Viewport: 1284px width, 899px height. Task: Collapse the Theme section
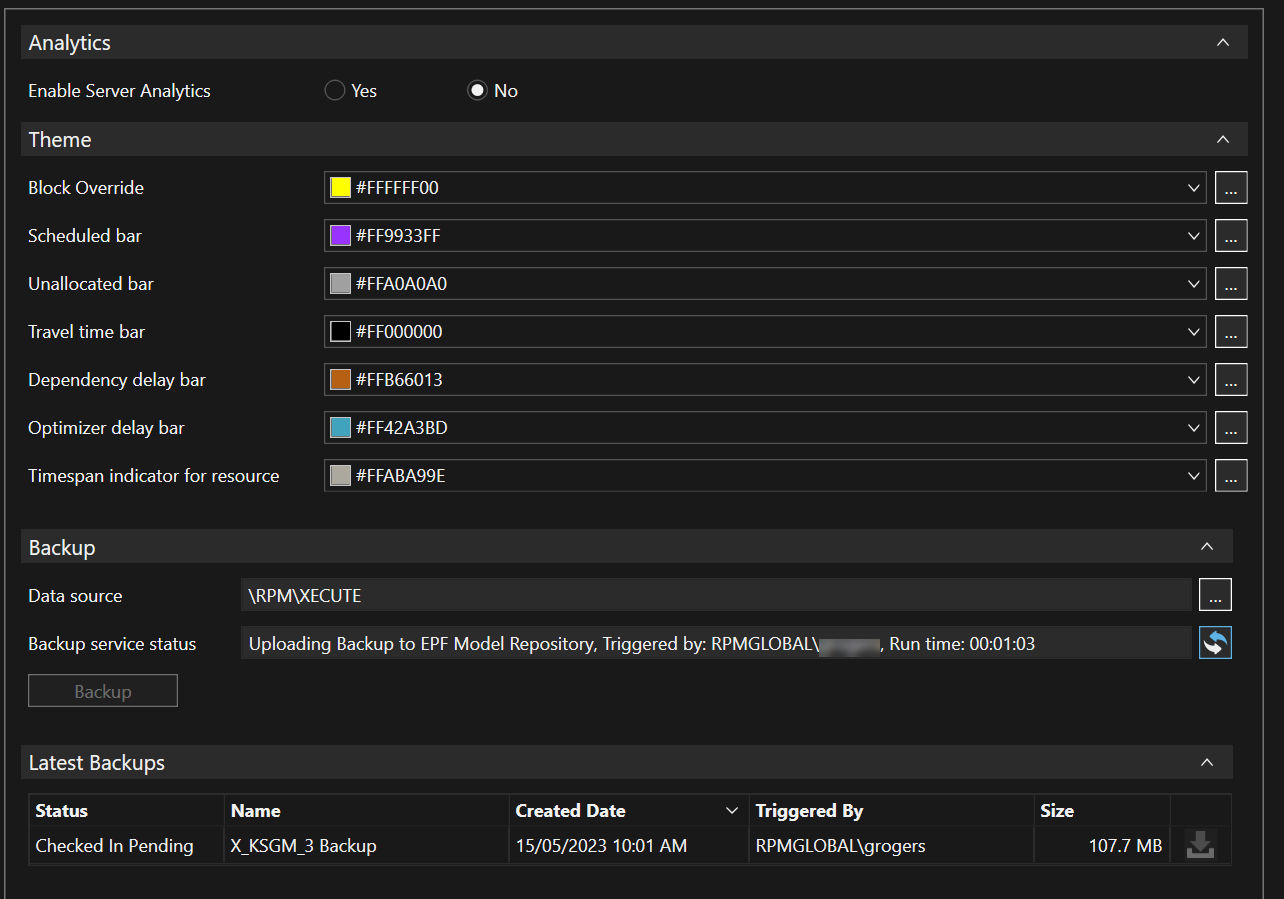(1222, 140)
